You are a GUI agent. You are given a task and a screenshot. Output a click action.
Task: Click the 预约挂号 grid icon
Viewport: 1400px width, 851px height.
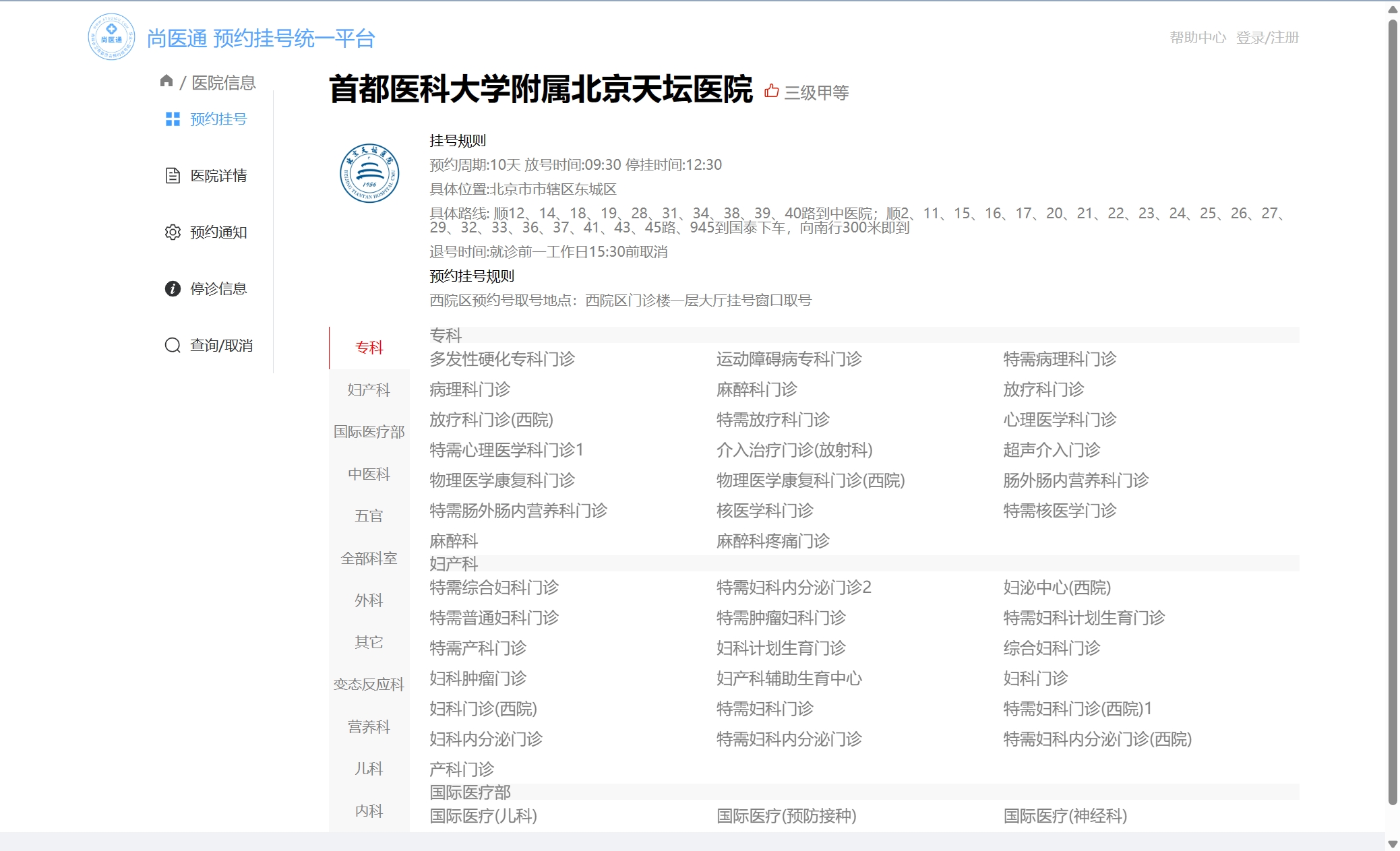tap(173, 119)
